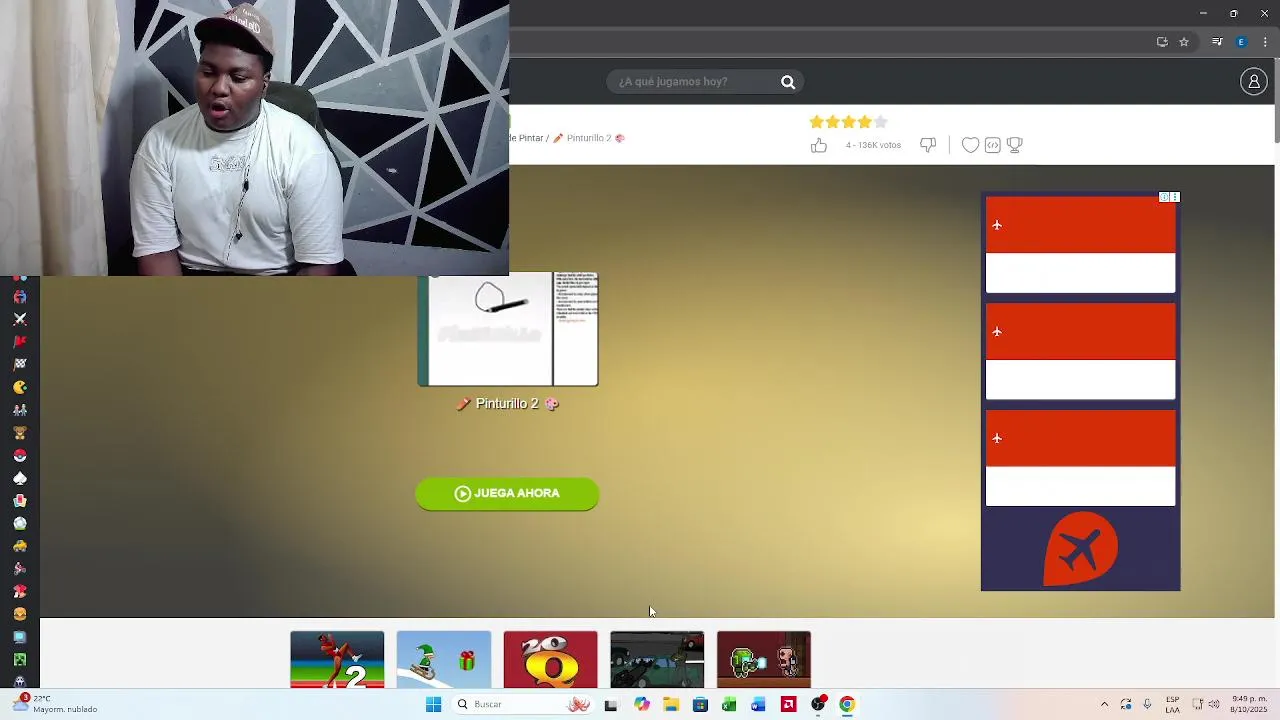Open weather widget showing 22°C
This screenshot has width=1280, height=720.
coord(56,704)
